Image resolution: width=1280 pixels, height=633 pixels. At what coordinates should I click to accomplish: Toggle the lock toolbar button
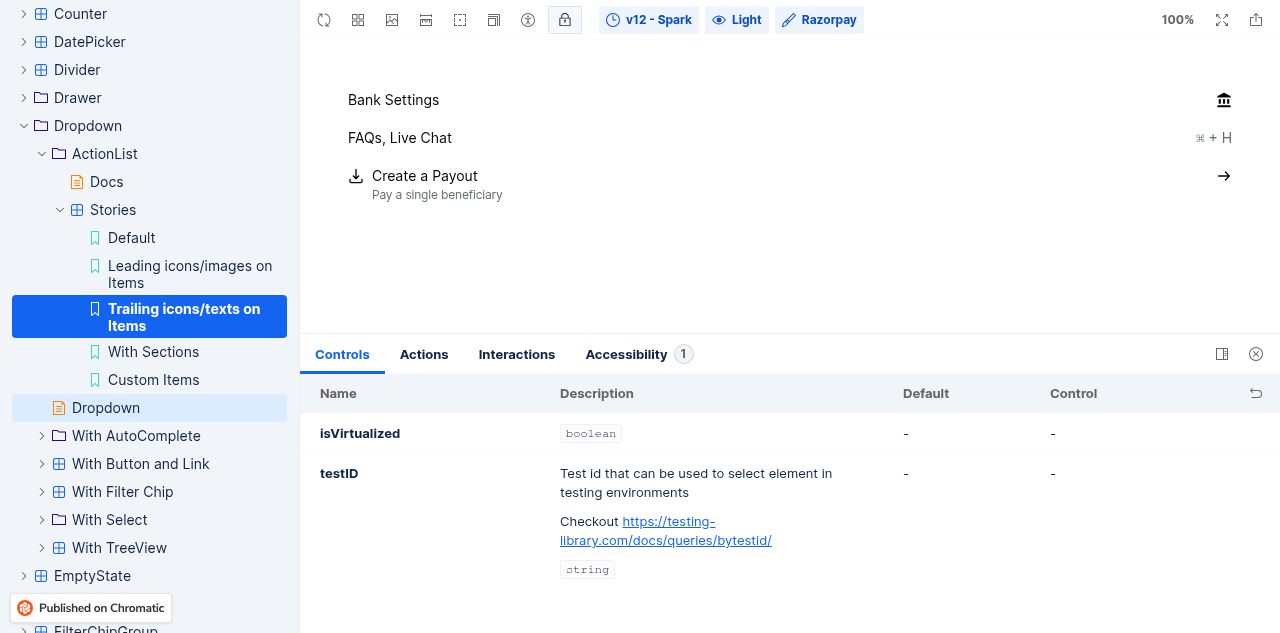pyautogui.click(x=565, y=20)
